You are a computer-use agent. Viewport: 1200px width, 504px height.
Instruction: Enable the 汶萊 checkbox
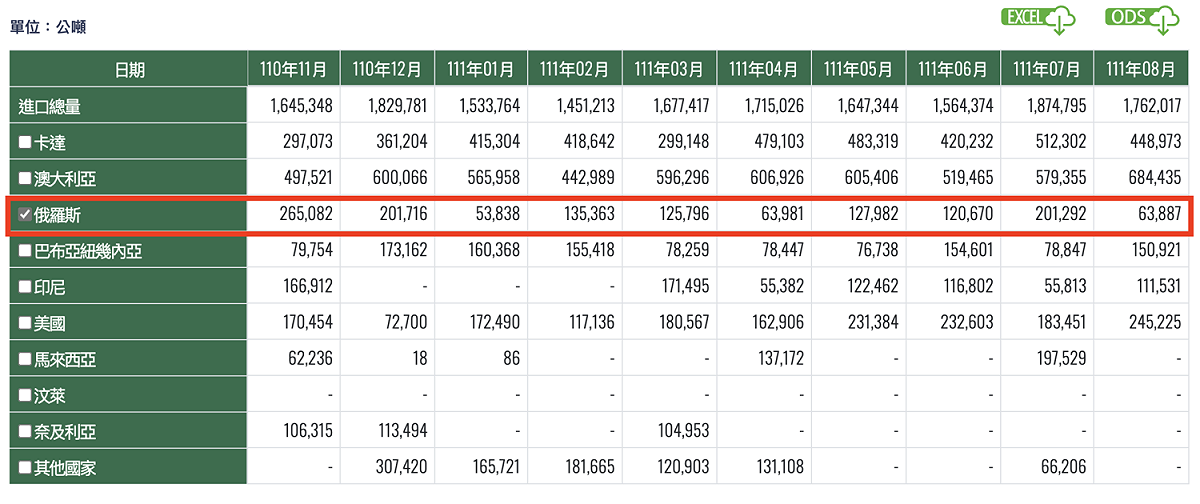(25, 396)
